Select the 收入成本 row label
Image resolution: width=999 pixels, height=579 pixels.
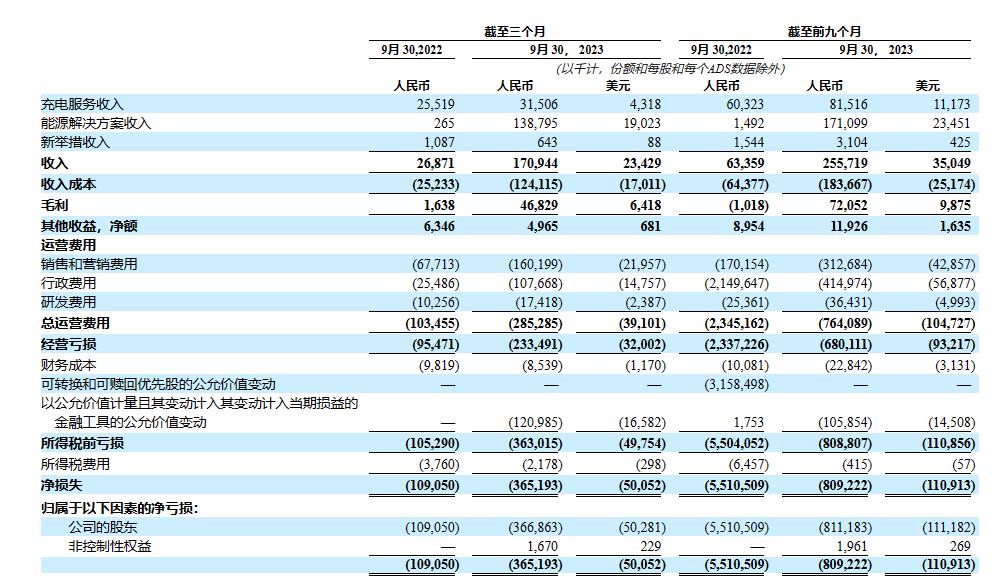tap(68, 184)
